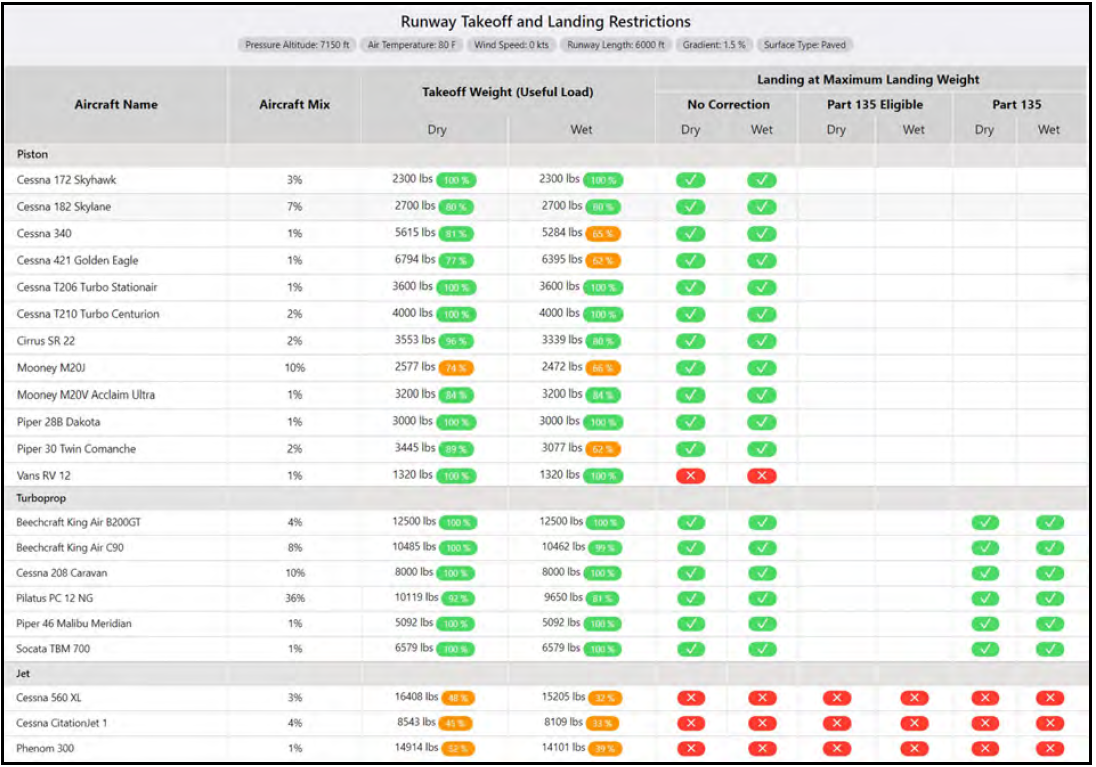Click the 8543 lbs dry takeoff weight

click(x=417, y=722)
